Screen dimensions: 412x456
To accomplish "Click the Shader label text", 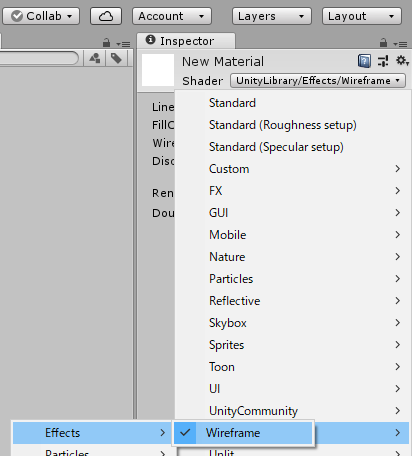I will [x=202, y=81].
